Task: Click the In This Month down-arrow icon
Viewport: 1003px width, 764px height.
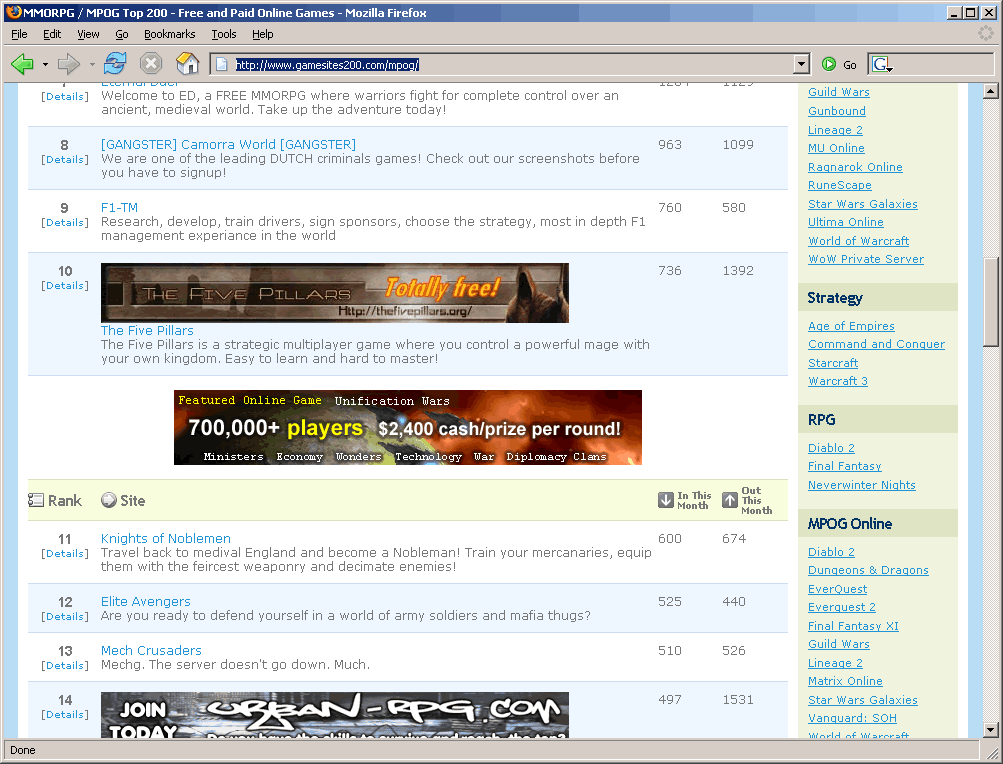Action: [x=666, y=500]
